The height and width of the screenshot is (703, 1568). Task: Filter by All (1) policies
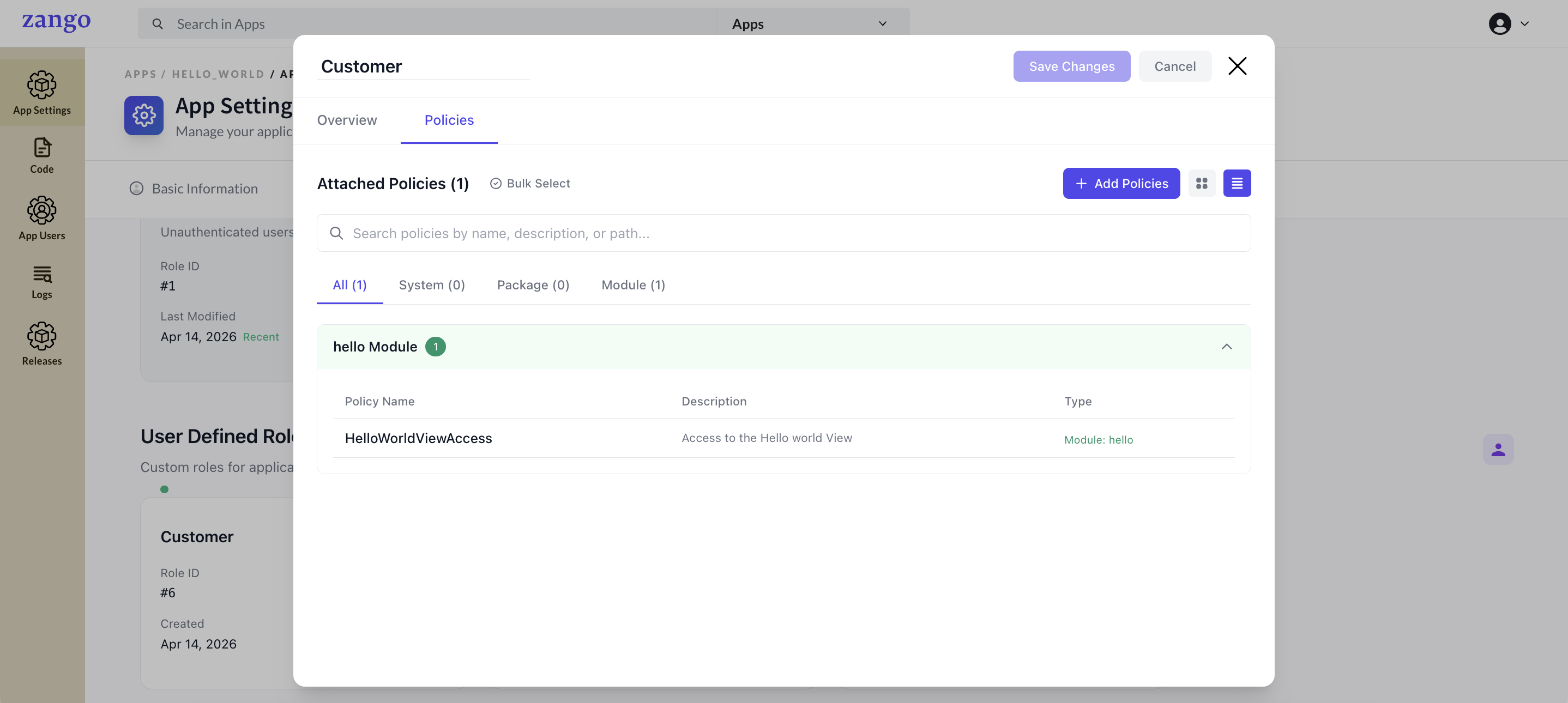coord(350,285)
